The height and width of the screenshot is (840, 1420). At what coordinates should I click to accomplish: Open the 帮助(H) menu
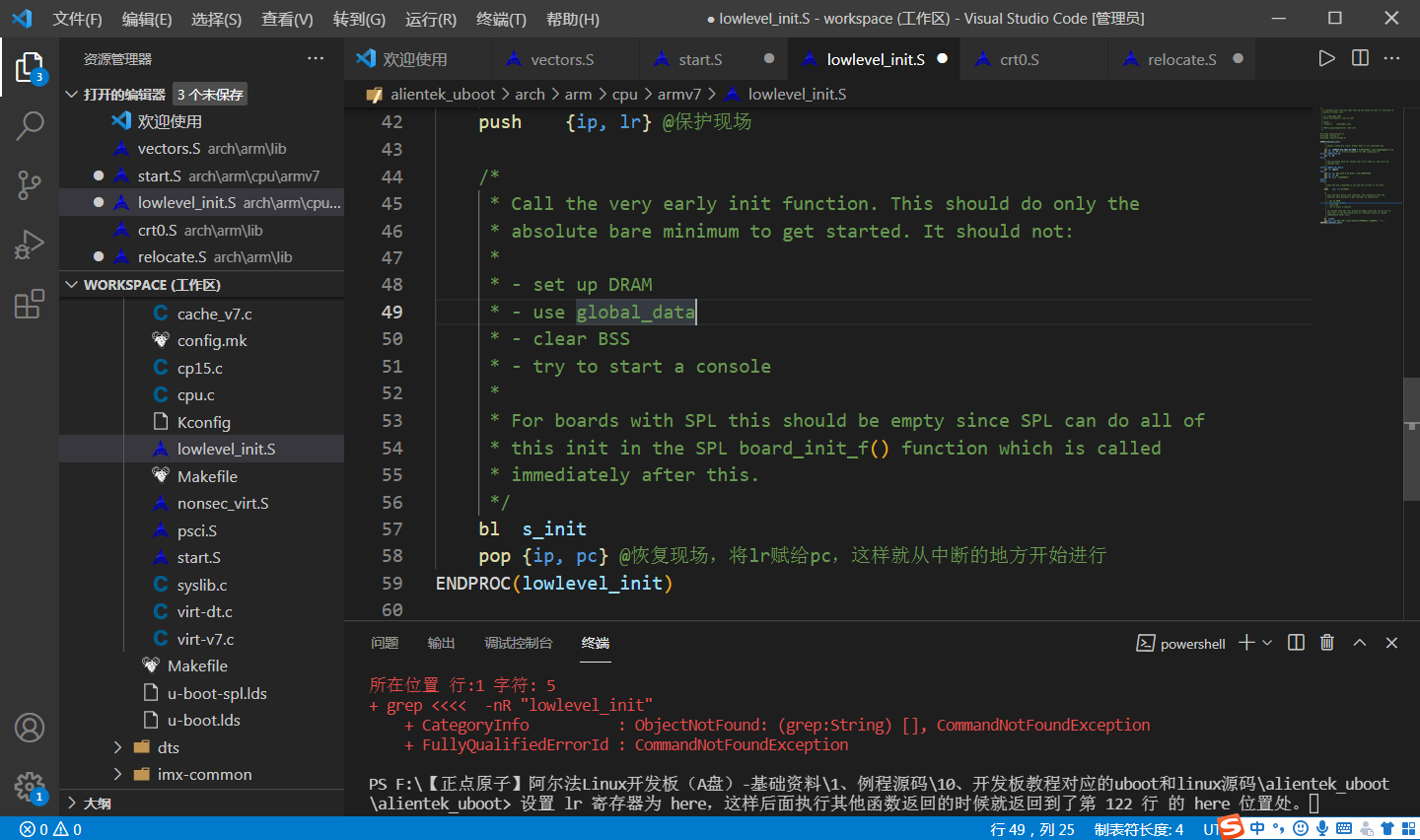click(x=572, y=19)
